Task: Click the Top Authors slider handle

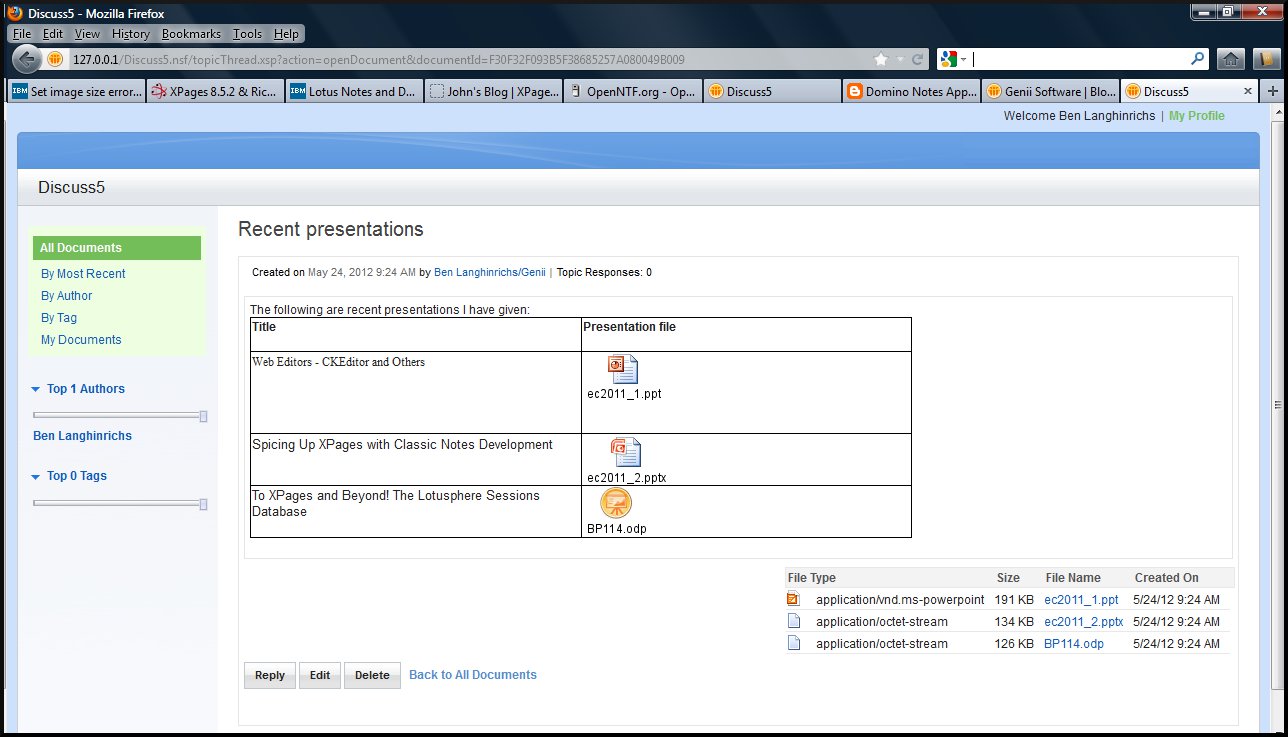Action: [203, 415]
